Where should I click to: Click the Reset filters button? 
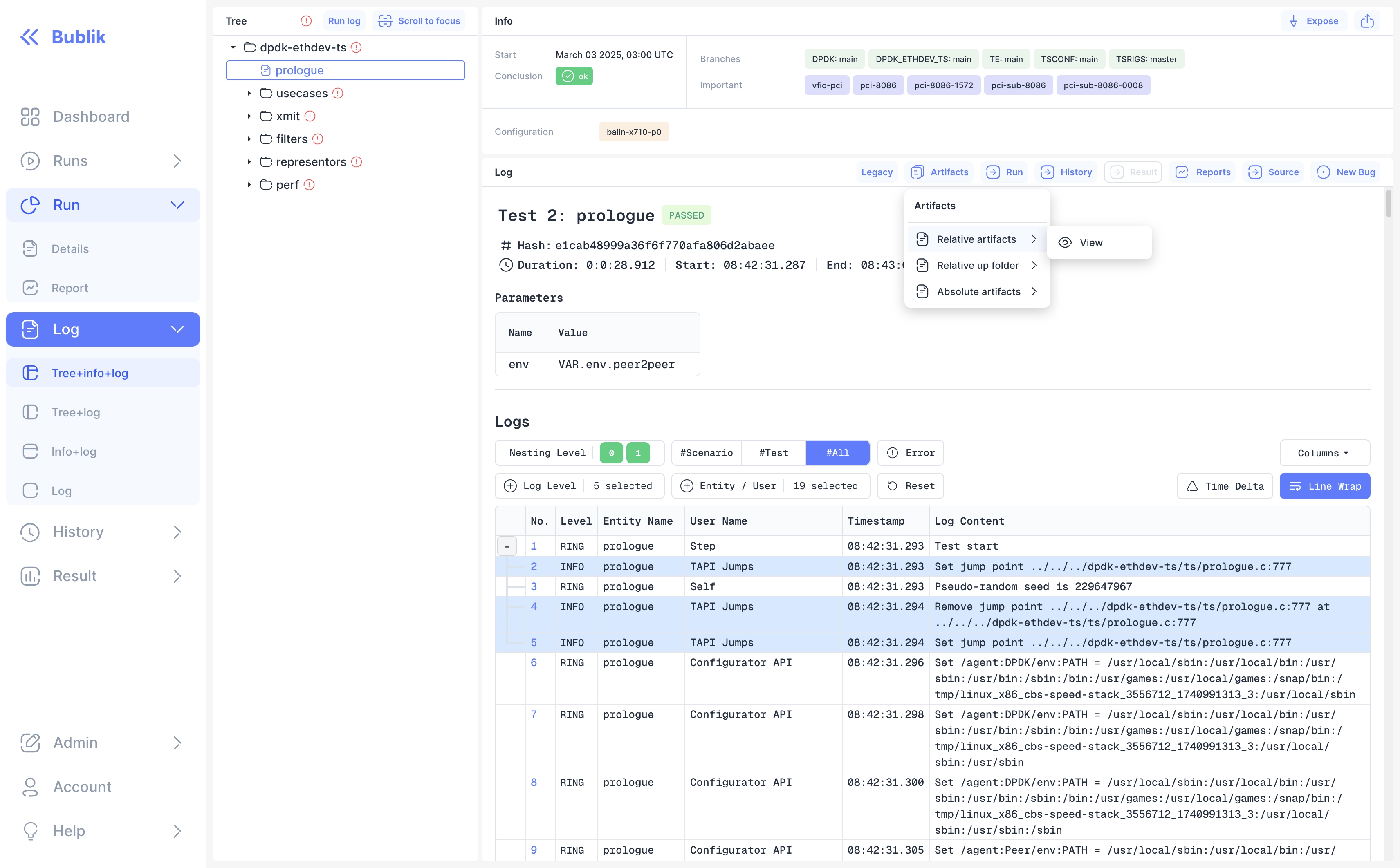pos(910,486)
